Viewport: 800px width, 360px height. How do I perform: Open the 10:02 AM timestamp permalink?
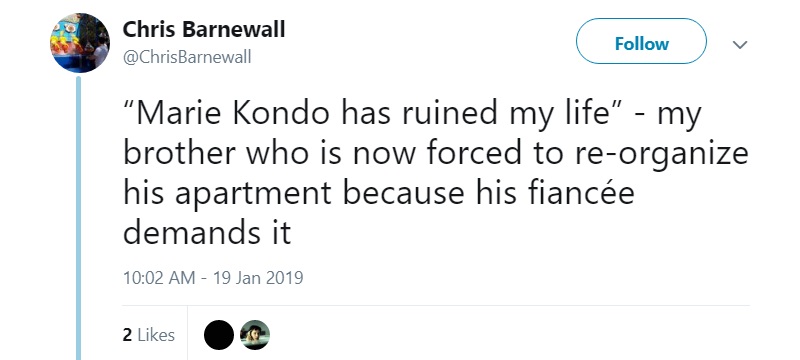click(x=159, y=278)
